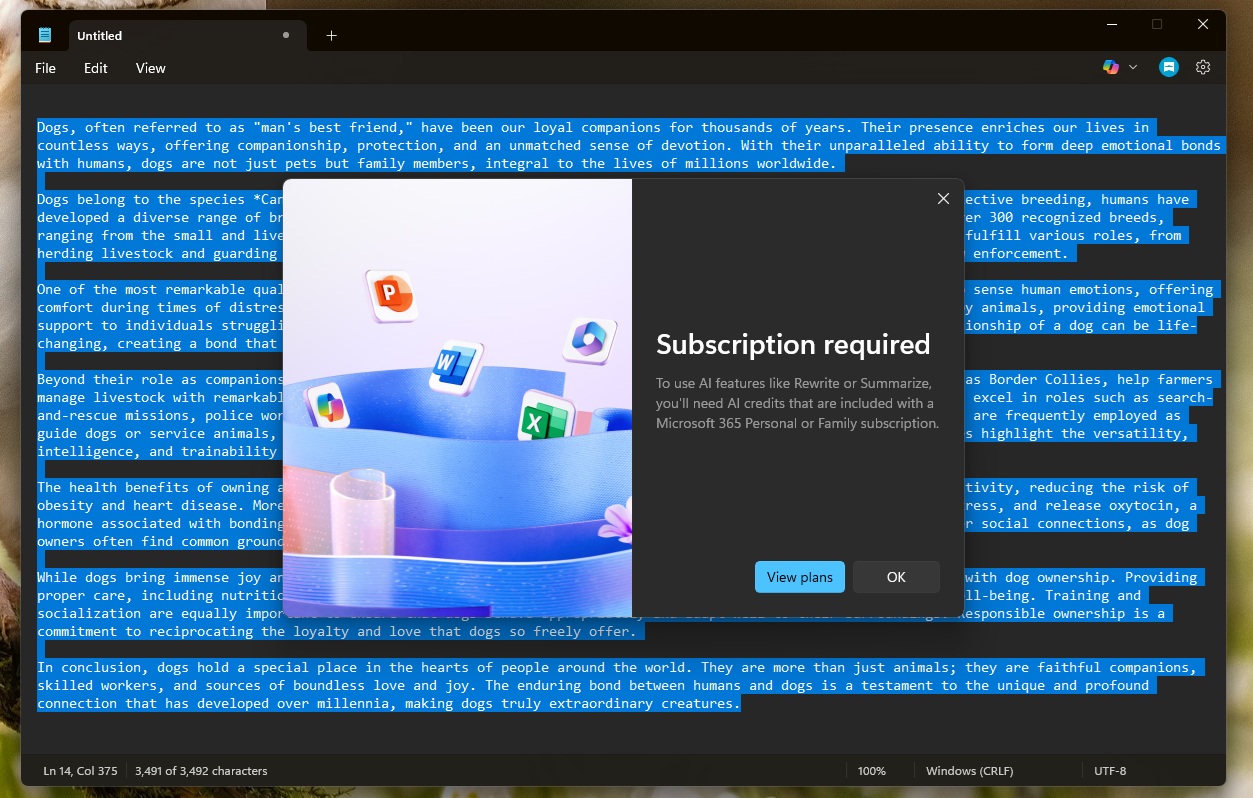The image size is (1253, 798).
Task: Open the View menu
Action: click(150, 68)
